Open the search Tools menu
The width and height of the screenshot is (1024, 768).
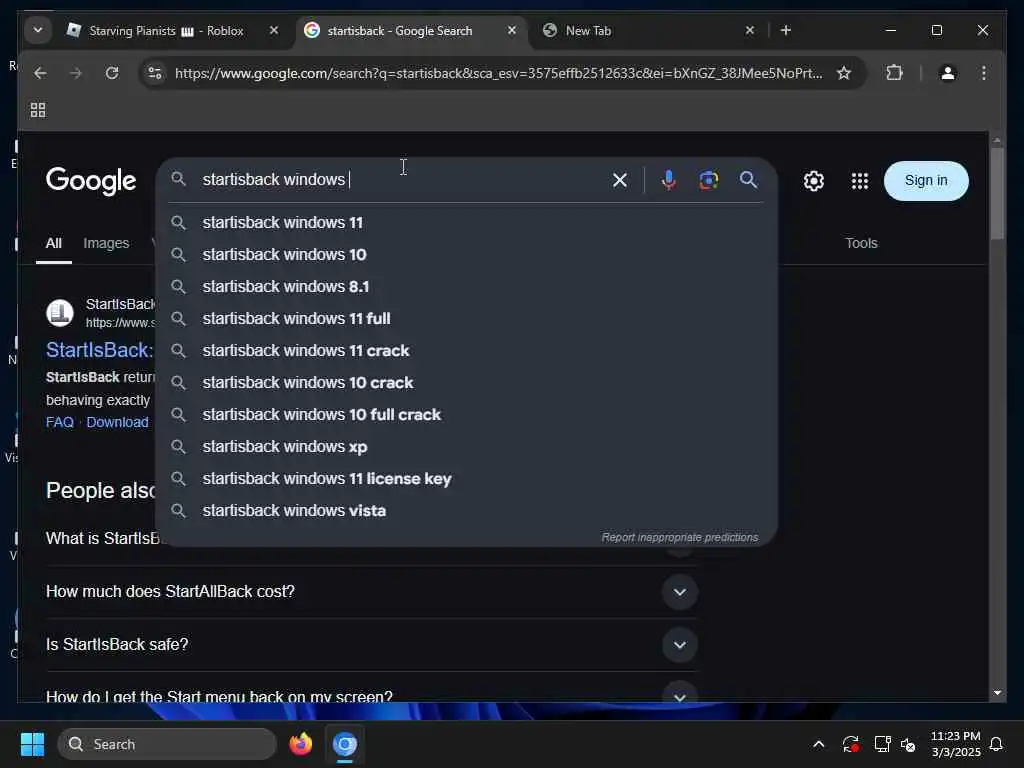(861, 243)
